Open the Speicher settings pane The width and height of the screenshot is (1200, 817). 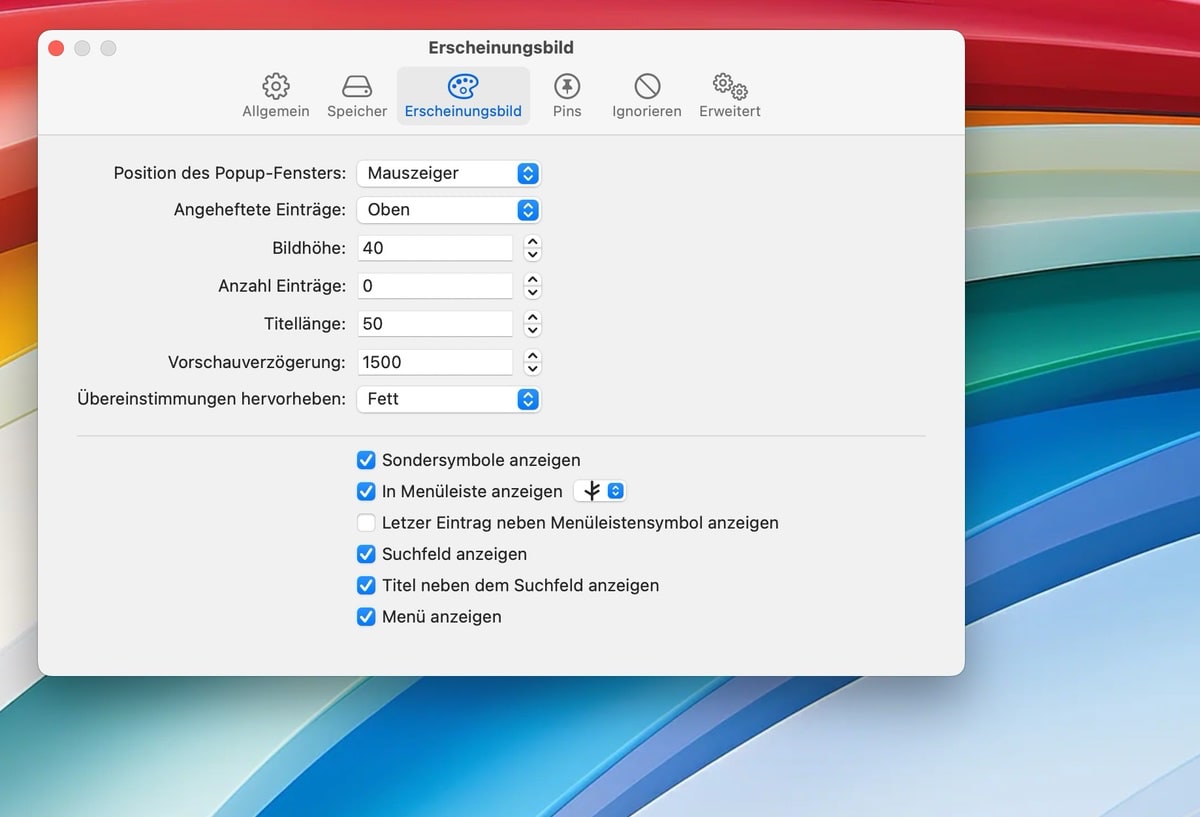(x=357, y=95)
